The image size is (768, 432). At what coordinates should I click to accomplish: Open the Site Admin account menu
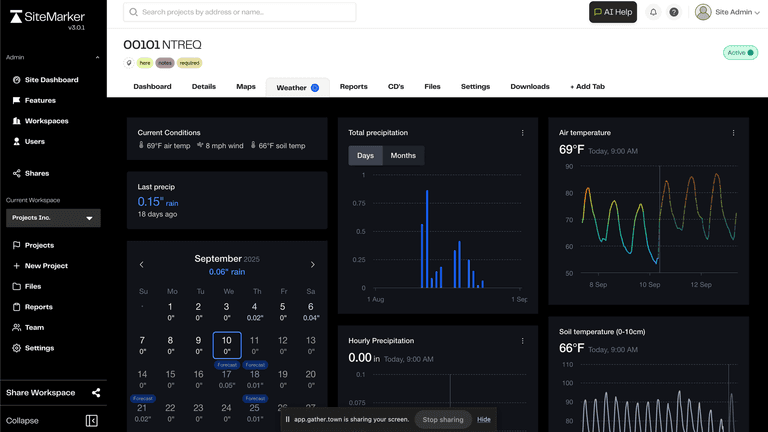pyautogui.click(x=727, y=12)
